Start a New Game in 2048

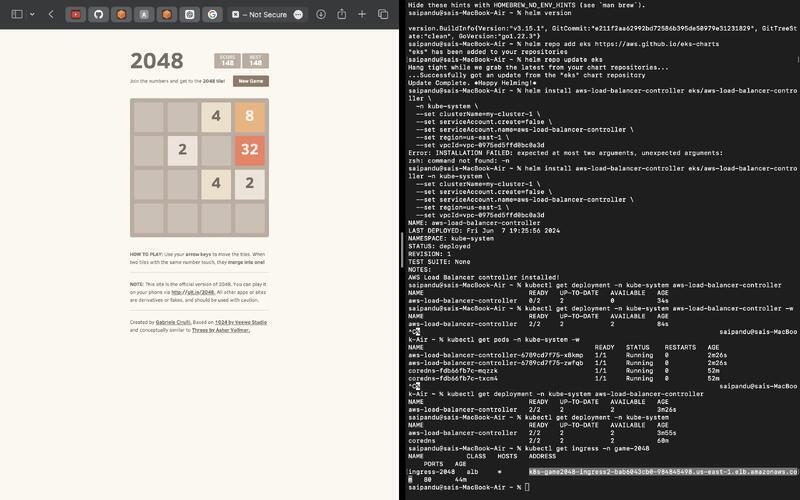[251, 81]
